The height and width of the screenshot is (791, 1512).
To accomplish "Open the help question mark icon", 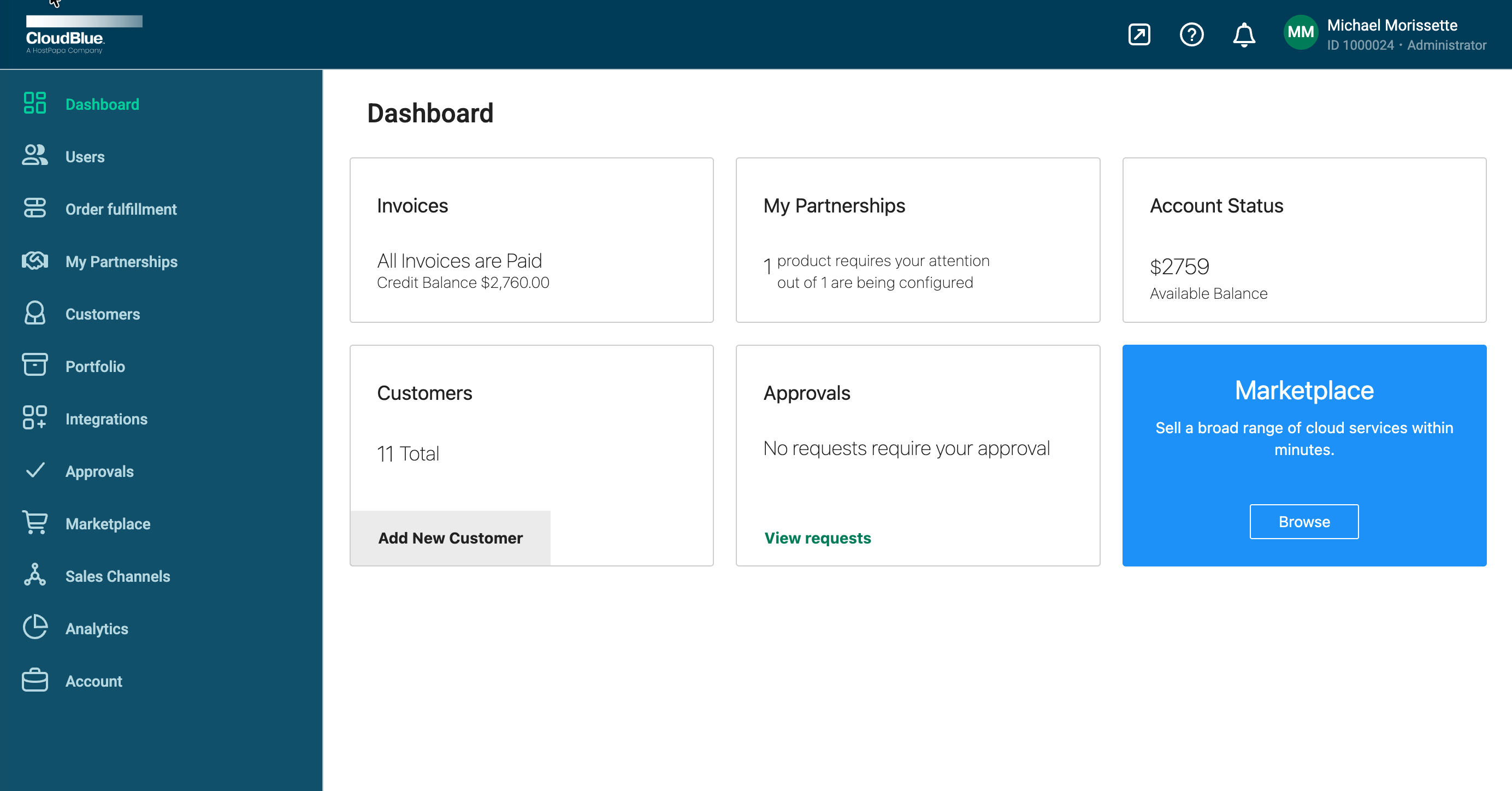I will tap(1191, 34).
